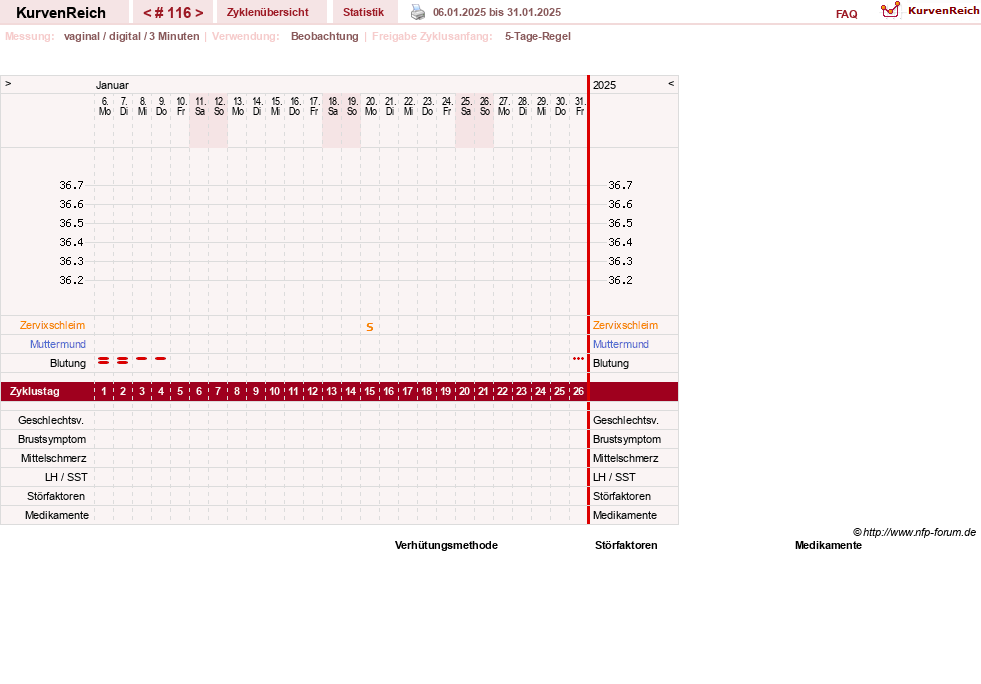Image resolution: width=981 pixels, height=684 pixels.
Task: Select cycle day 20 in Zyklustag row
Action: pos(464,391)
